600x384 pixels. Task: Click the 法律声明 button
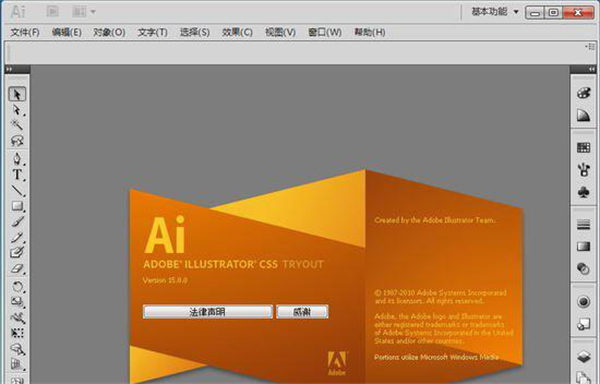[x=208, y=312]
